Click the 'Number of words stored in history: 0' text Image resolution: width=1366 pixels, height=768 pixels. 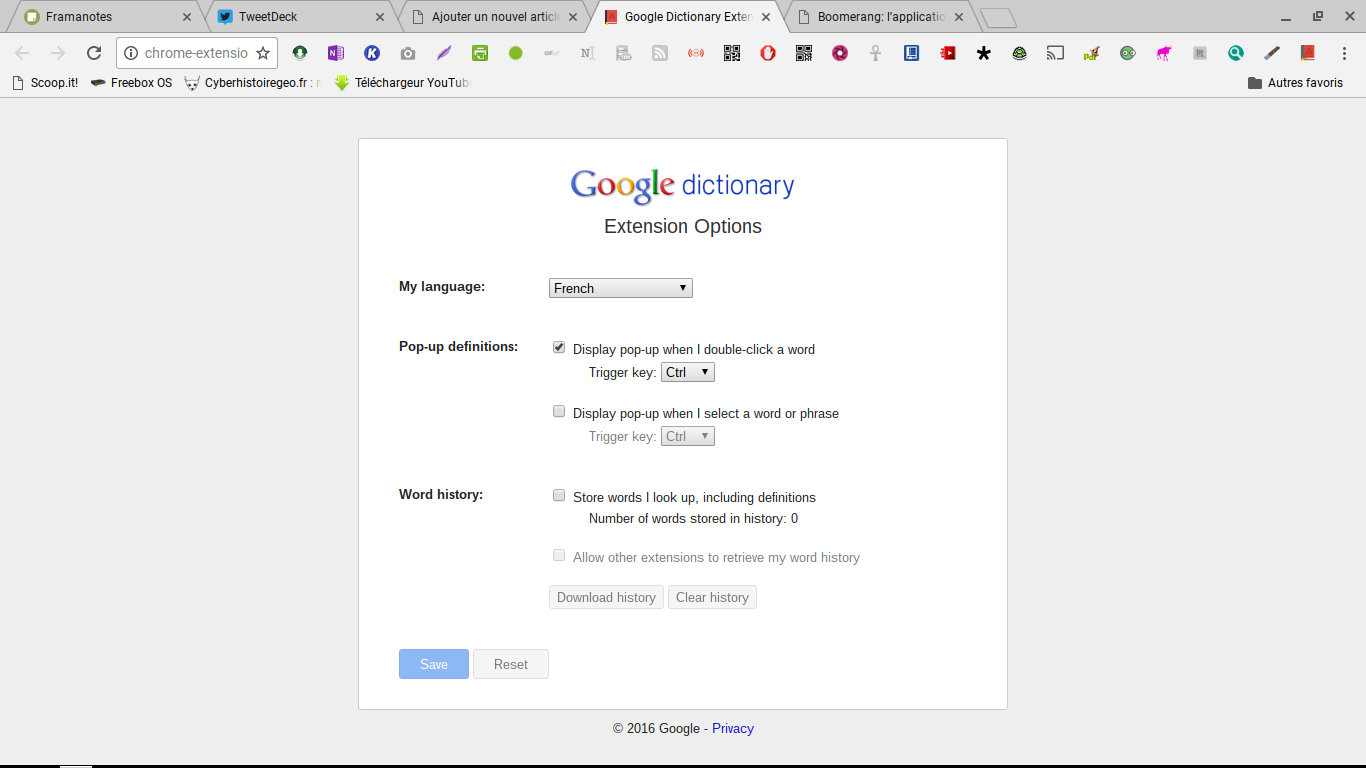coord(693,518)
